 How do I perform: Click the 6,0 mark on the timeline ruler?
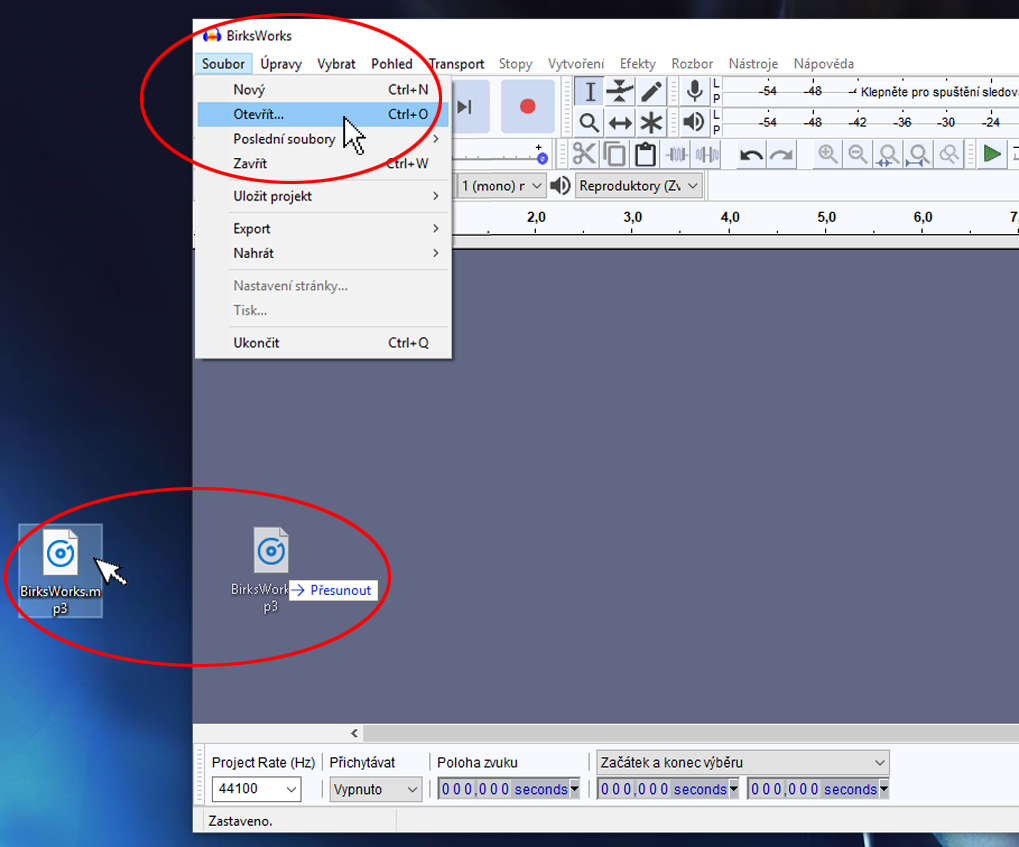point(923,217)
